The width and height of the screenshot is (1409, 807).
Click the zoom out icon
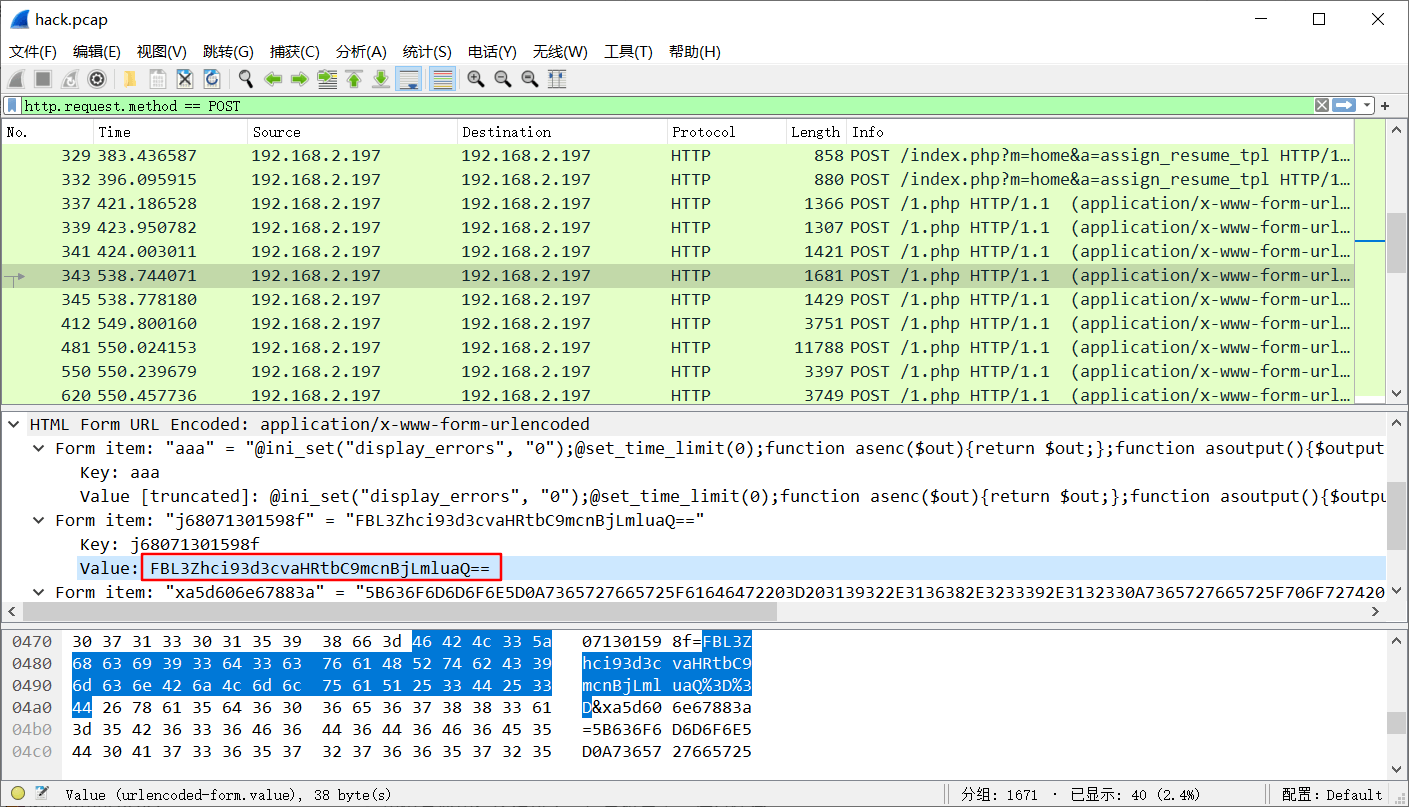point(503,79)
